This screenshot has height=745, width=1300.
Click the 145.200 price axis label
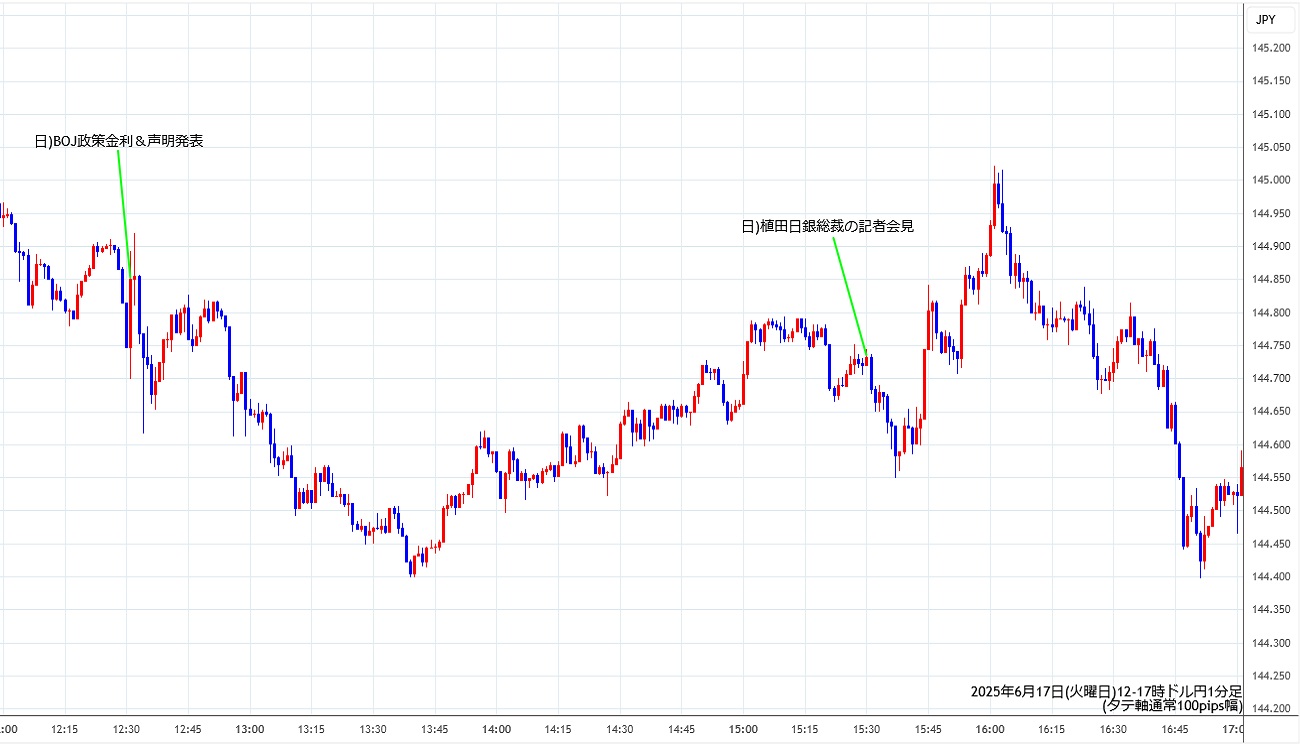(x=1272, y=48)
